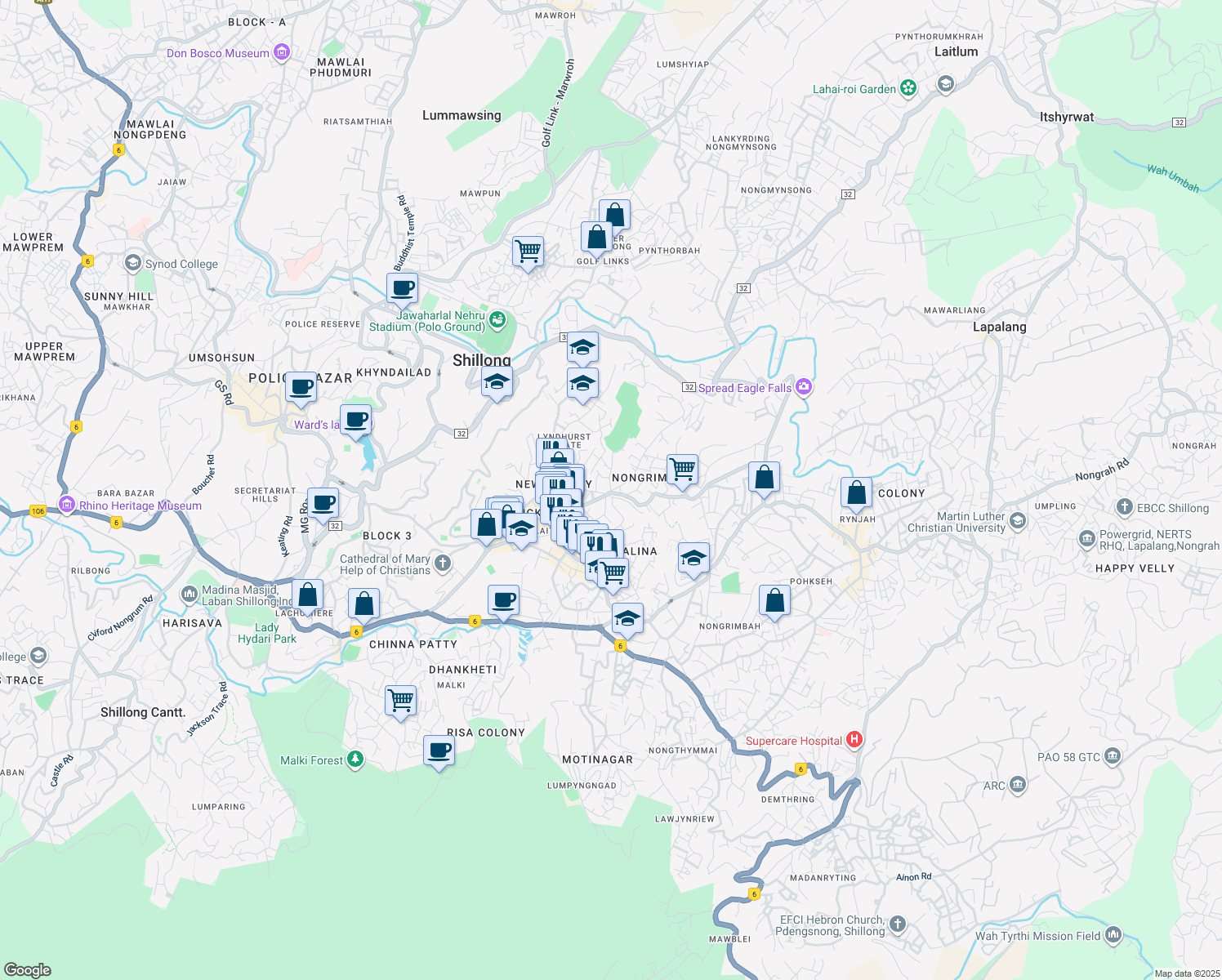Click the PAO 58 GTC icon
Screen dimensions: 1222x980
[x=1113, y=756]
